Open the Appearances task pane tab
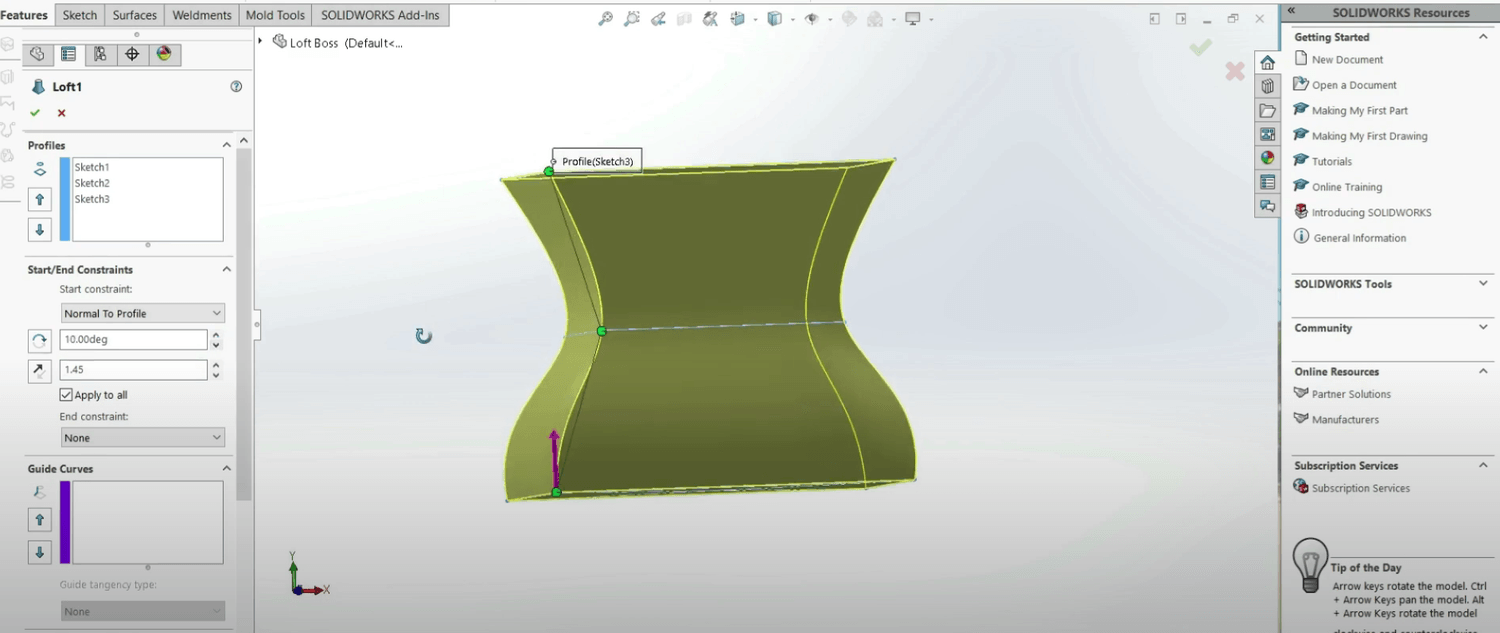The width and height of the screenshot is (1500, 633). pyautogui.click(x=1268, y=158)
